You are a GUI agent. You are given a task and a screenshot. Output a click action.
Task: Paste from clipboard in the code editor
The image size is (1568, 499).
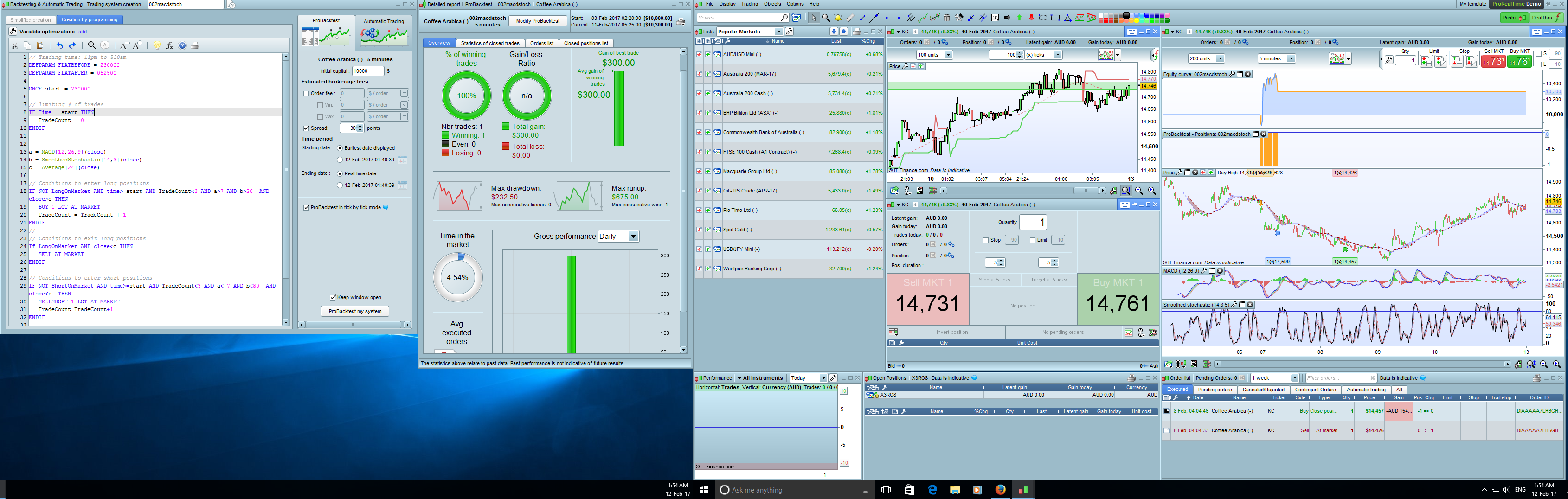(40, 45)
